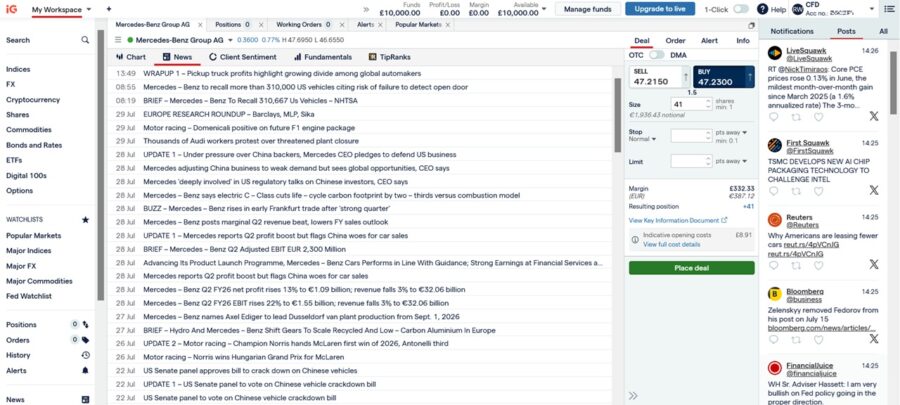Click the green Place deal button
This screenshot has width=900, height=405.
692,268
